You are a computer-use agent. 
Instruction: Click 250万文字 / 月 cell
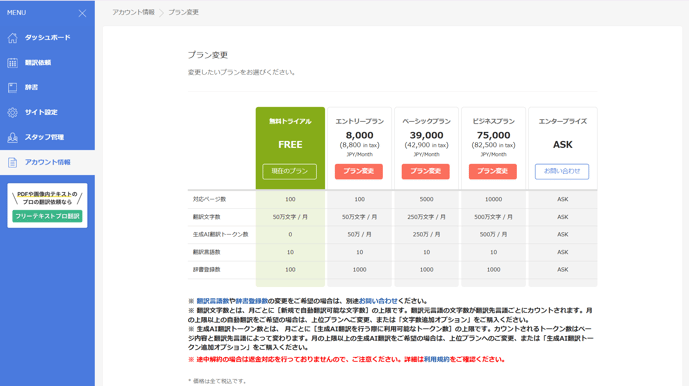click(x=426, y=217)
